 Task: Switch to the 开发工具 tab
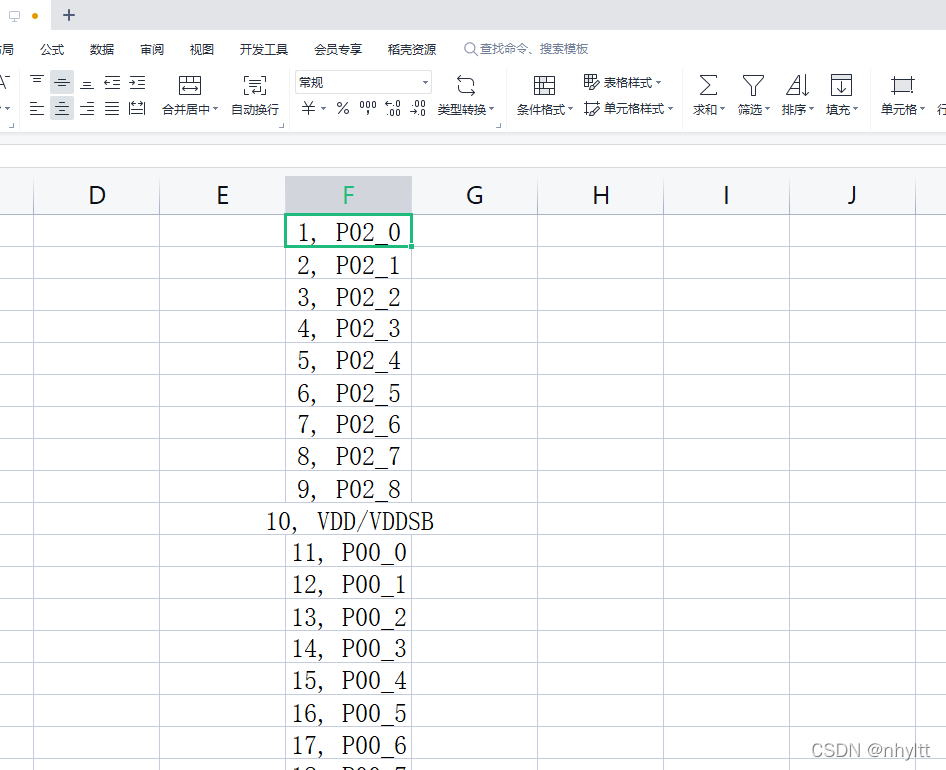click(x=264, y=49)
